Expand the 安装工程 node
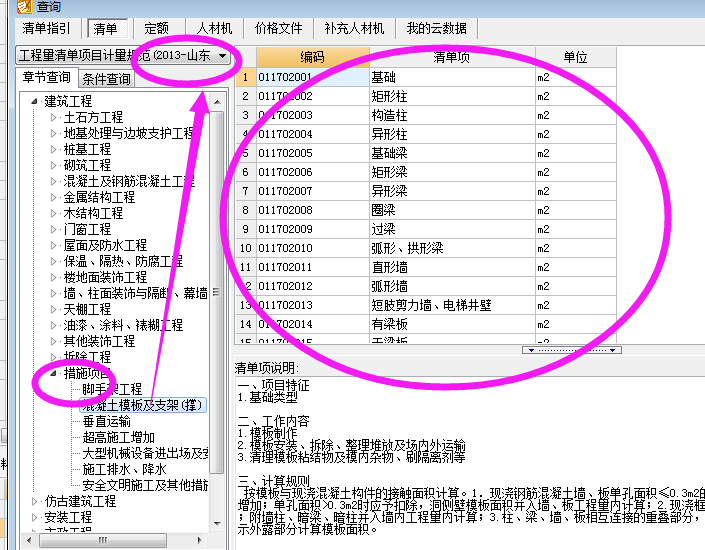This screenshot has height=550, width=705. tap(34, 517)
